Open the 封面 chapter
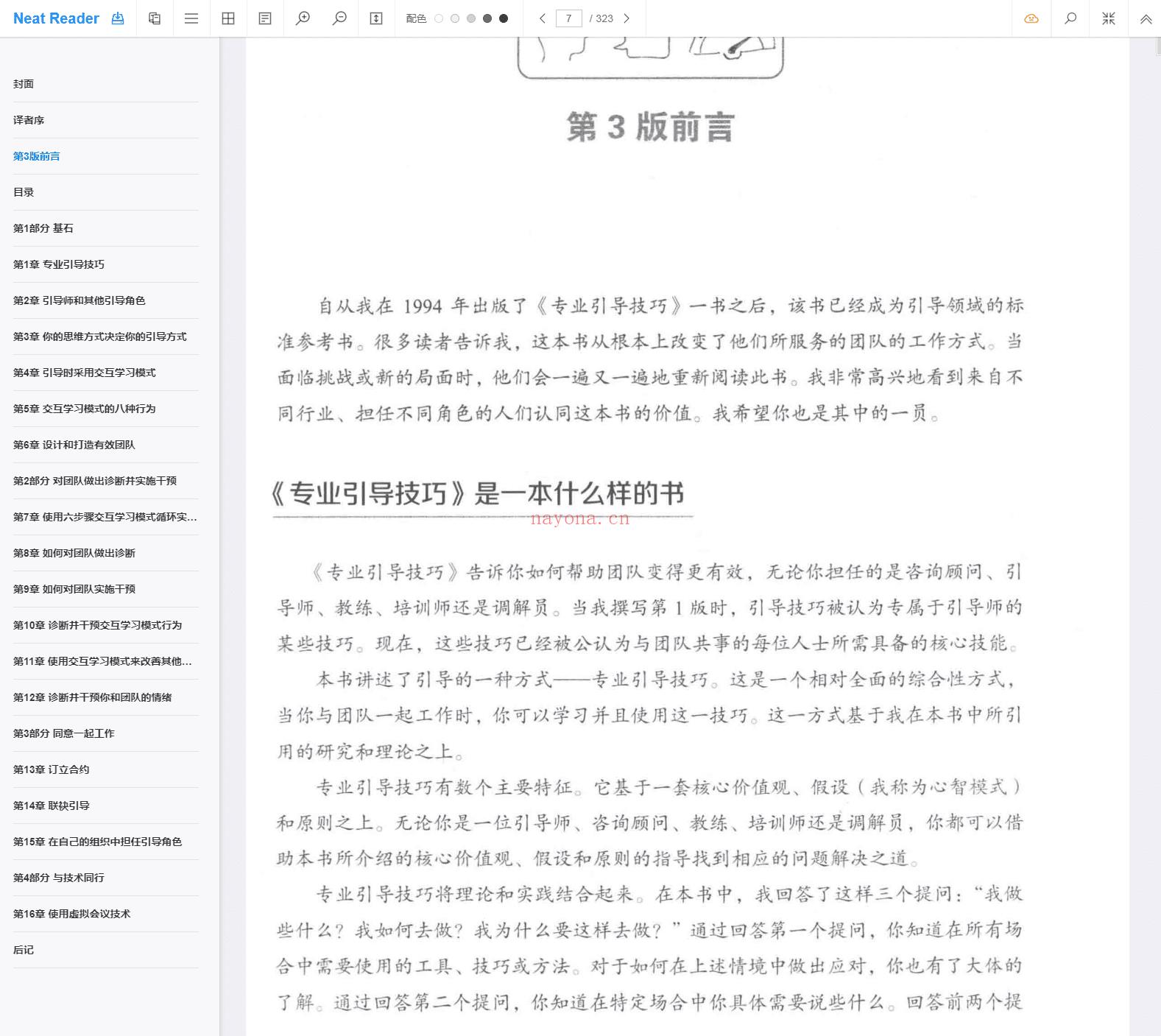Image resolution: width=1161 pixels, height=1036 pixels. coord(106,84)
